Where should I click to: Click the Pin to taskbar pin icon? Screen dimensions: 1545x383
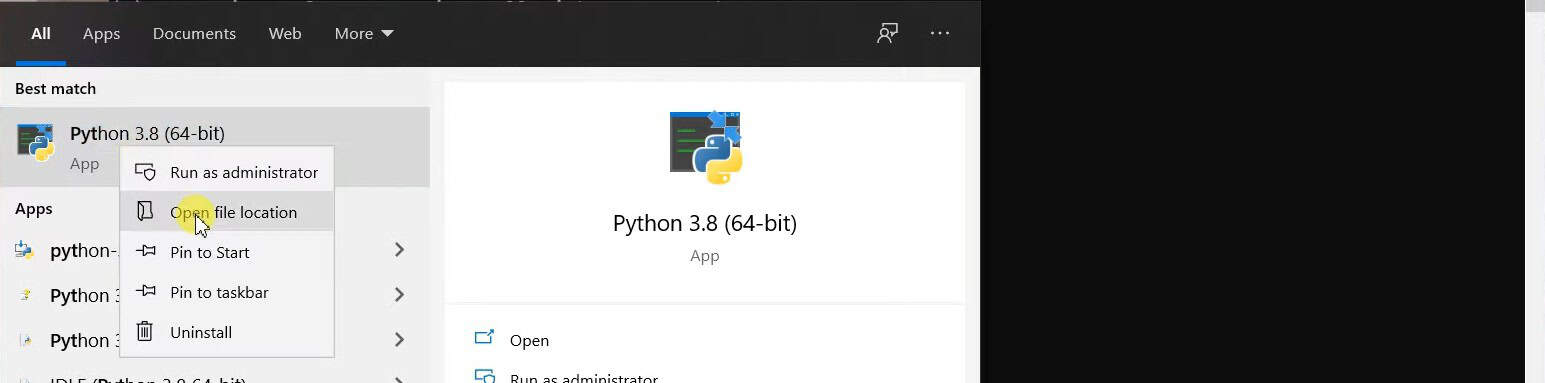tap(145, 291)
